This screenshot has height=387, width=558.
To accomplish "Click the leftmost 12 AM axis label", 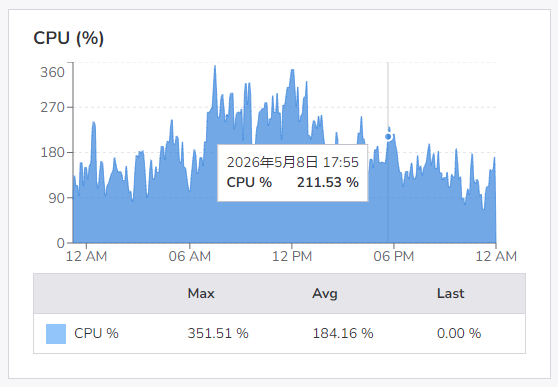I will pos(86,256).
